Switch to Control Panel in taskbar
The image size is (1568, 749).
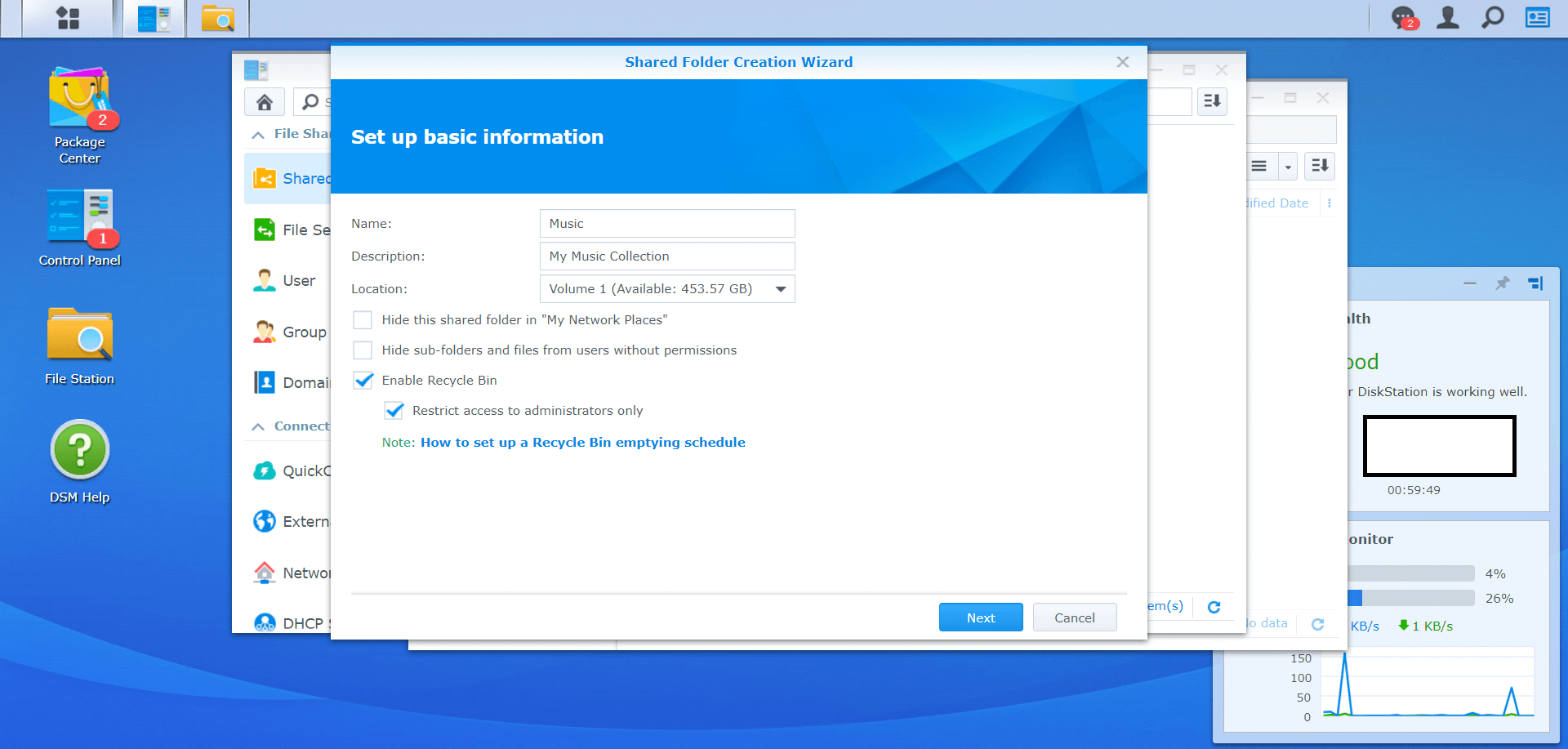pos(154,18)
